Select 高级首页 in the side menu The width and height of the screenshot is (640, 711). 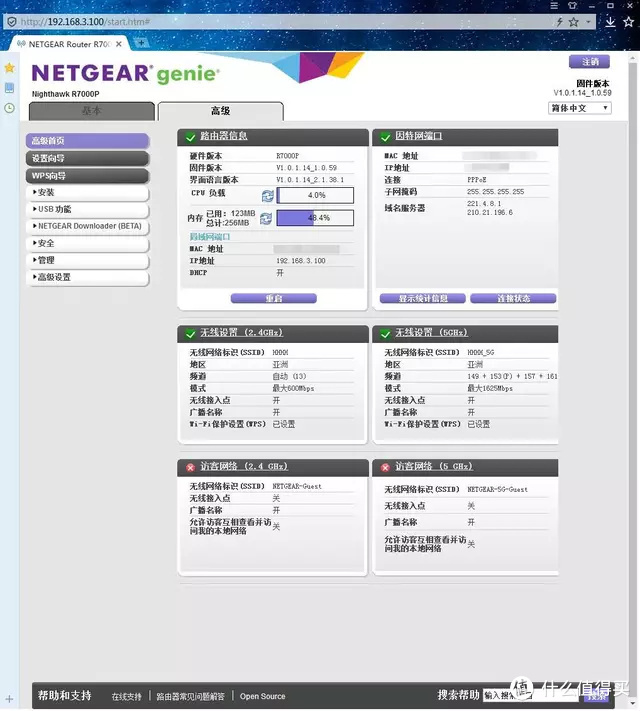88,141
